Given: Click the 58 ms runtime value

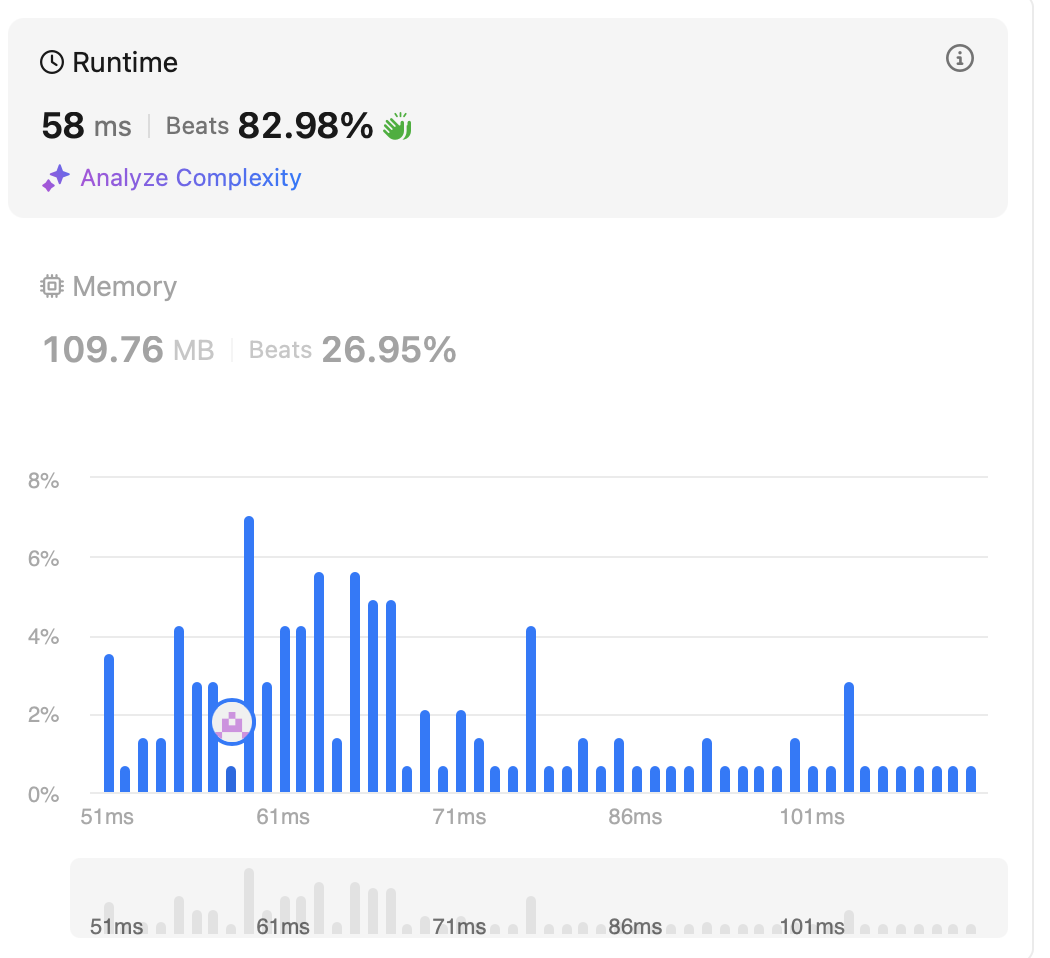Looking at the screenshot, I should 87,127.
